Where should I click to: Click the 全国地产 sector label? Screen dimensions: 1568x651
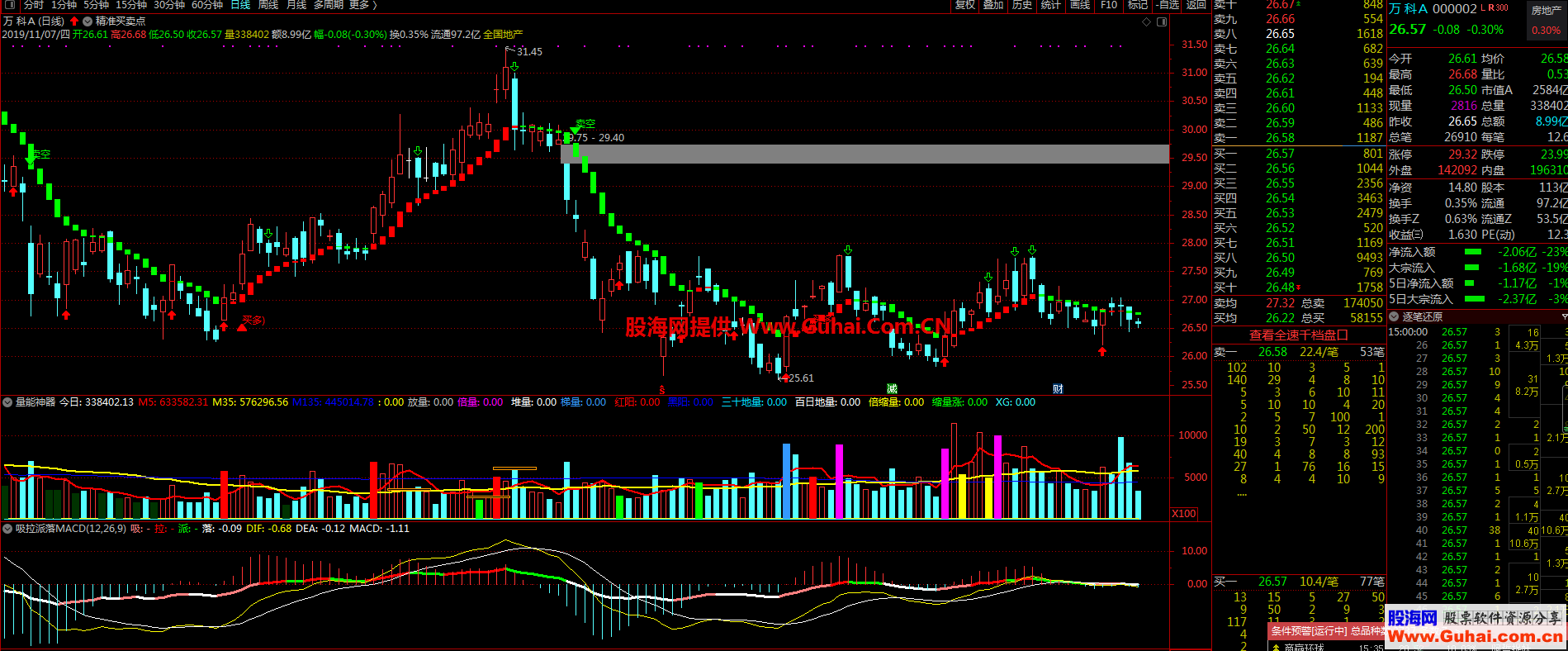[503, 35]
